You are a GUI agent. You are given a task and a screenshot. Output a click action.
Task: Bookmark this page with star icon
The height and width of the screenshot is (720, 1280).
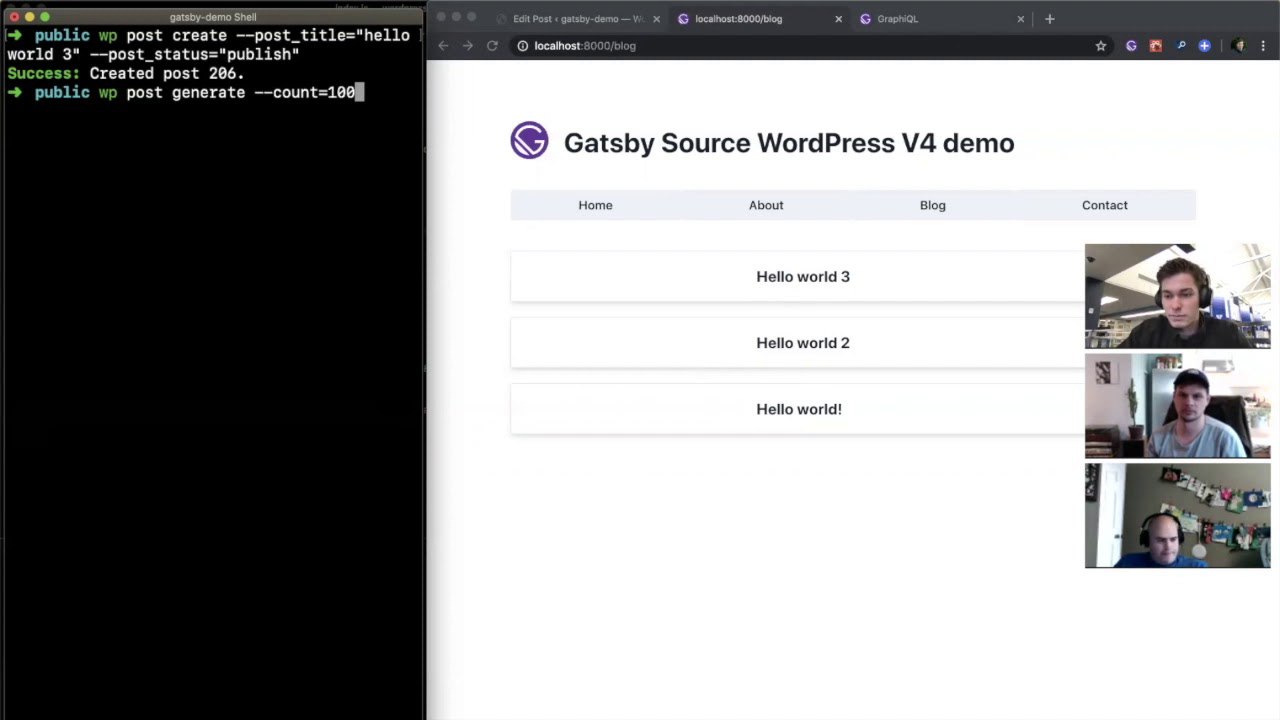click(x=1101, y=46)
